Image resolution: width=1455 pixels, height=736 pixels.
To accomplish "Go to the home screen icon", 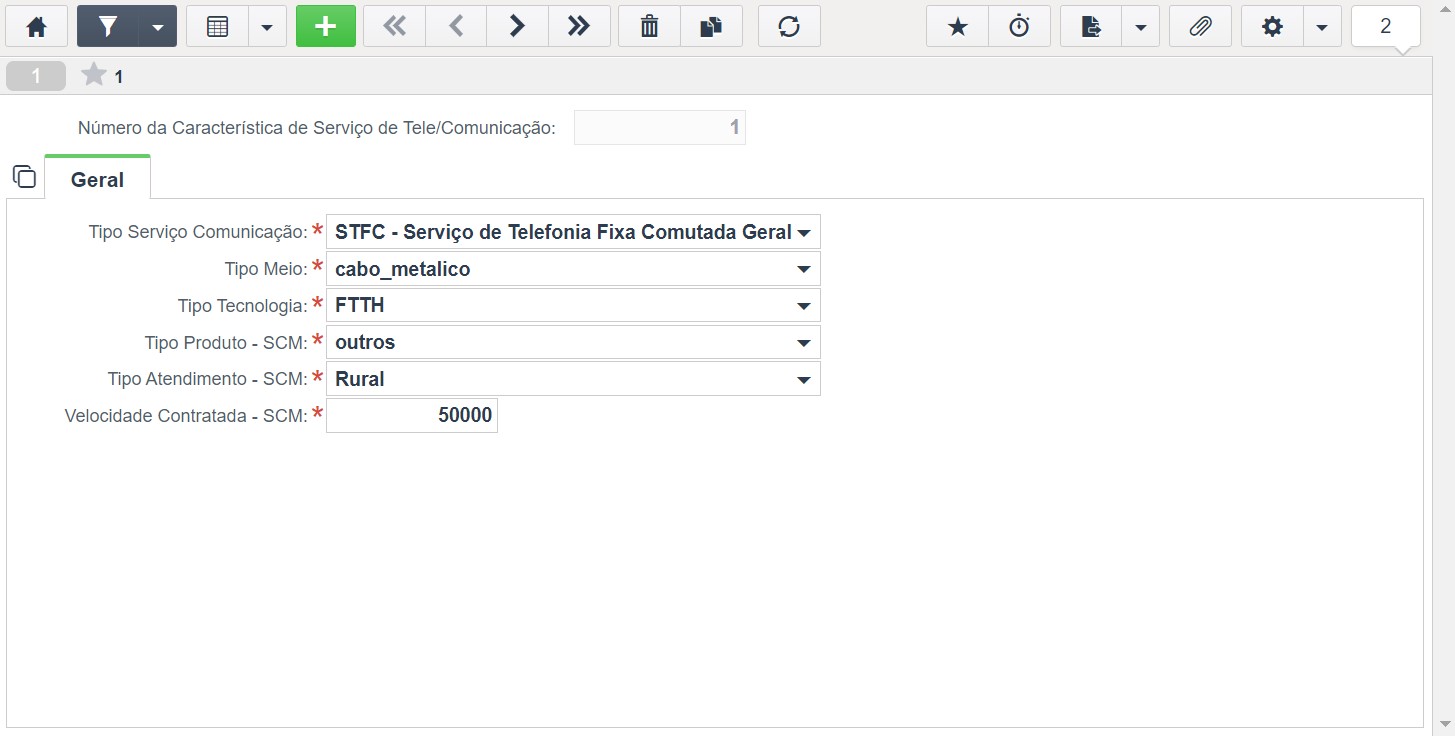I will pos(36,27).
